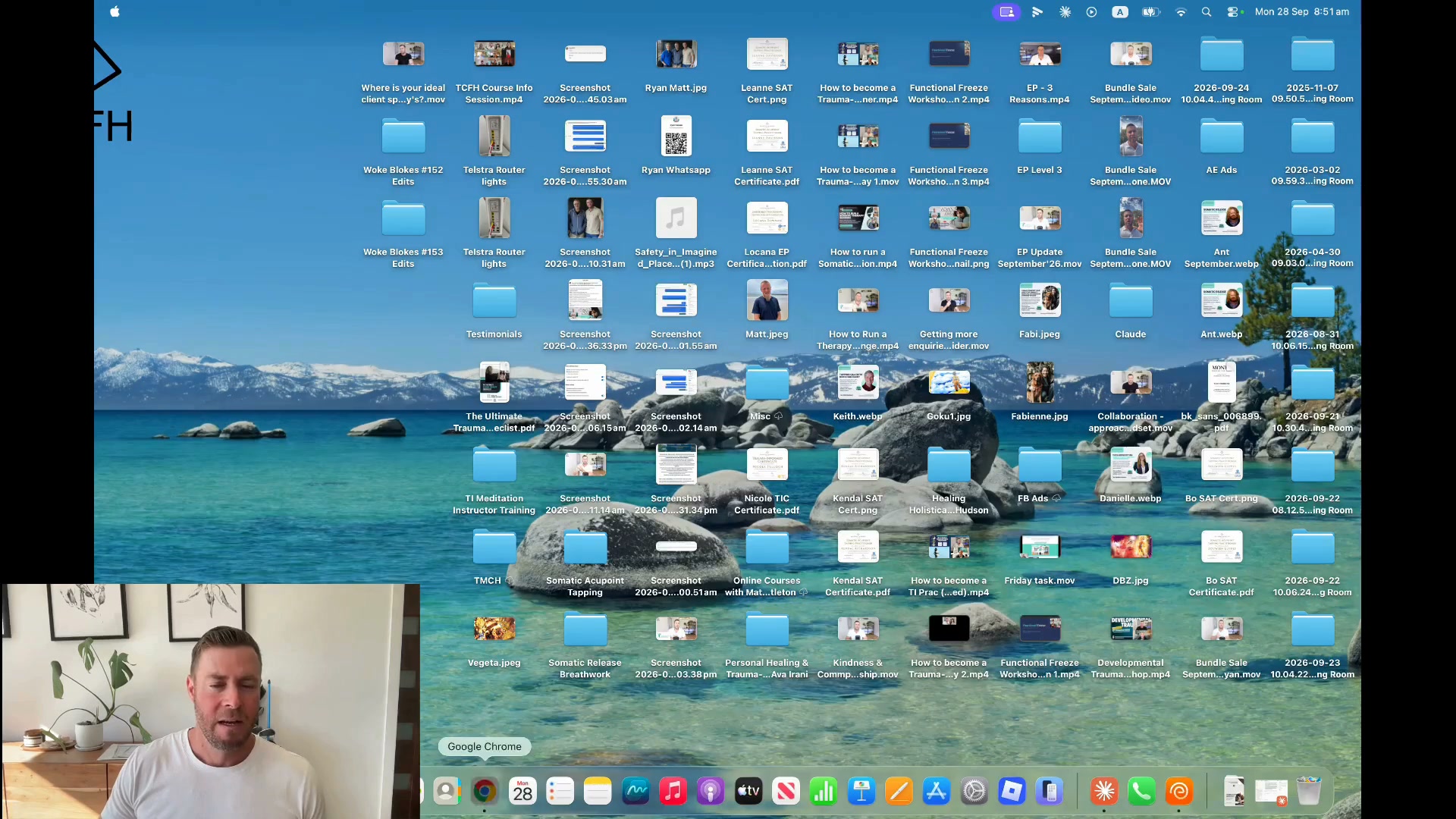The height and width of the screenshot is (819, 1456).
Task: Show the battery status menu
Action: pyautogui.click(x=1151, y=11)
